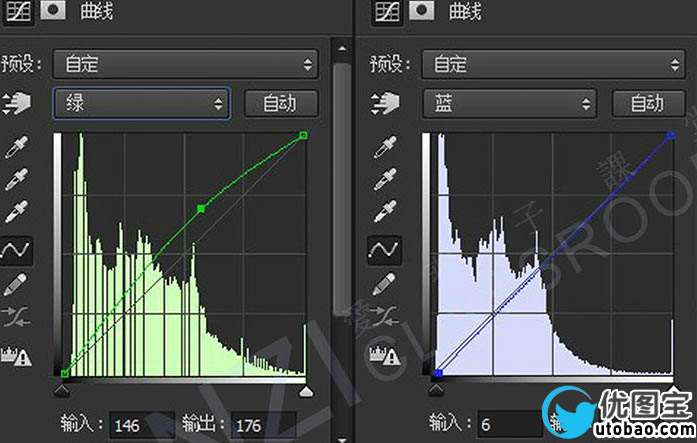Open preset dropdown in blue curves panel
This screenshot has width=697, height=443.
[x=553, y=64]
